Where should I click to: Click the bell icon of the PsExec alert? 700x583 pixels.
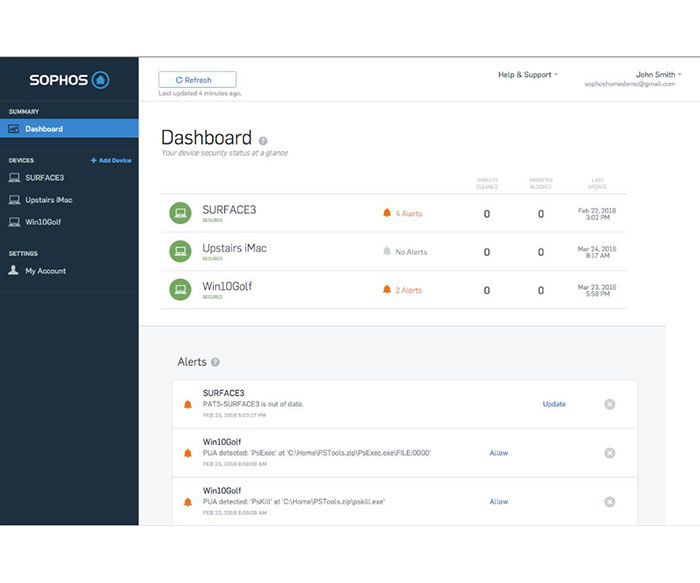[188, 453]
